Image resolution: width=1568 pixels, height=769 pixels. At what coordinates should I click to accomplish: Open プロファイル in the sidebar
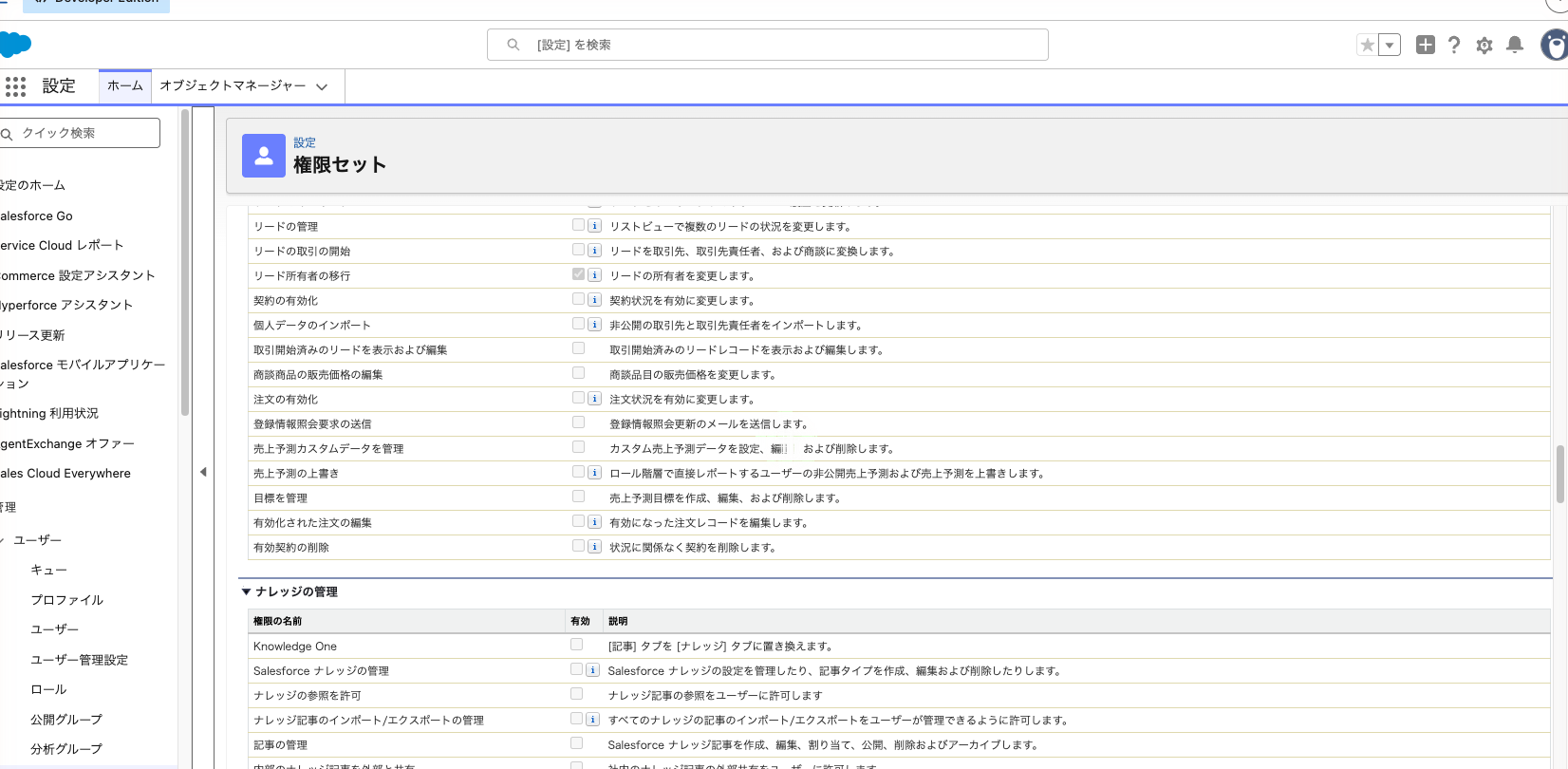point(66,600)
